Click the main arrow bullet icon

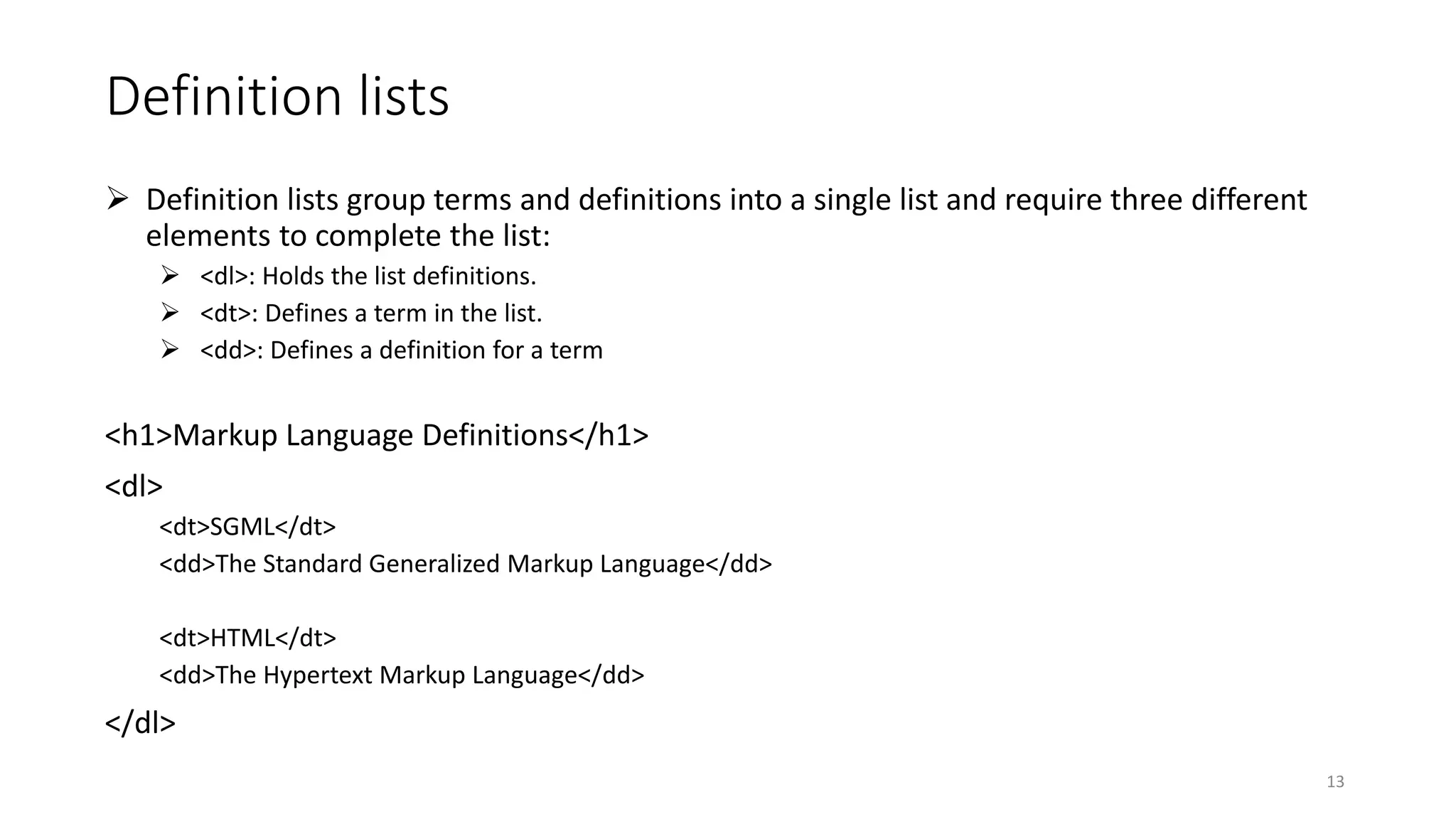point(117,198)
